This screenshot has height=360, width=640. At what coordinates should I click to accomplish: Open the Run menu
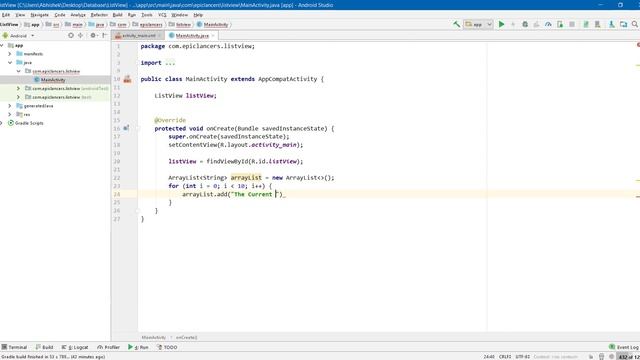[x=132, y=15]
